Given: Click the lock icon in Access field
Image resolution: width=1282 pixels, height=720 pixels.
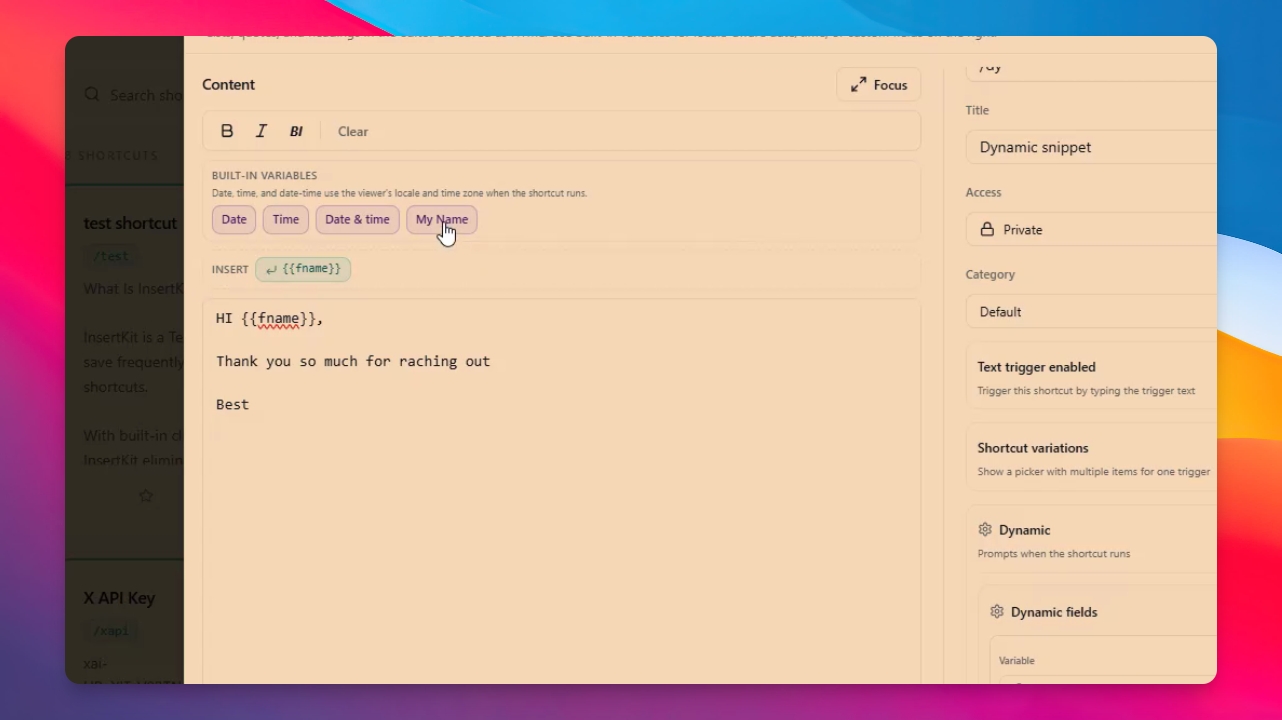Looking at the screenshot, I should (x=988, y=229).
